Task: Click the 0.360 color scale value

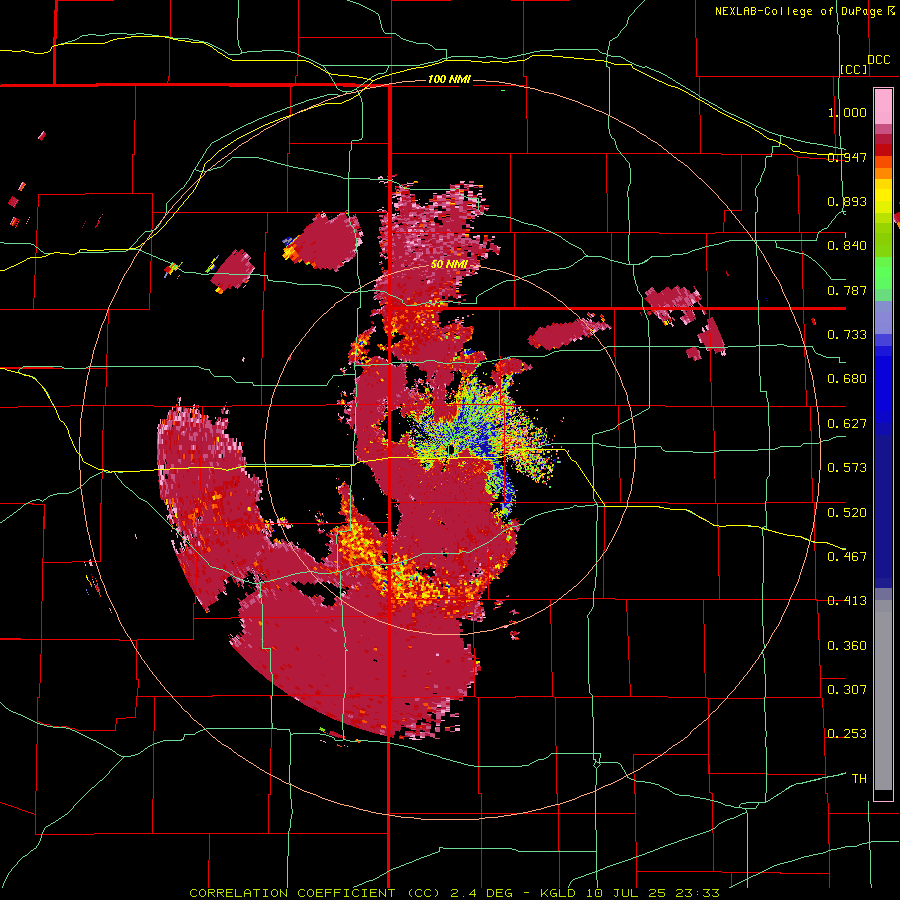Action: tap(847, 646)
